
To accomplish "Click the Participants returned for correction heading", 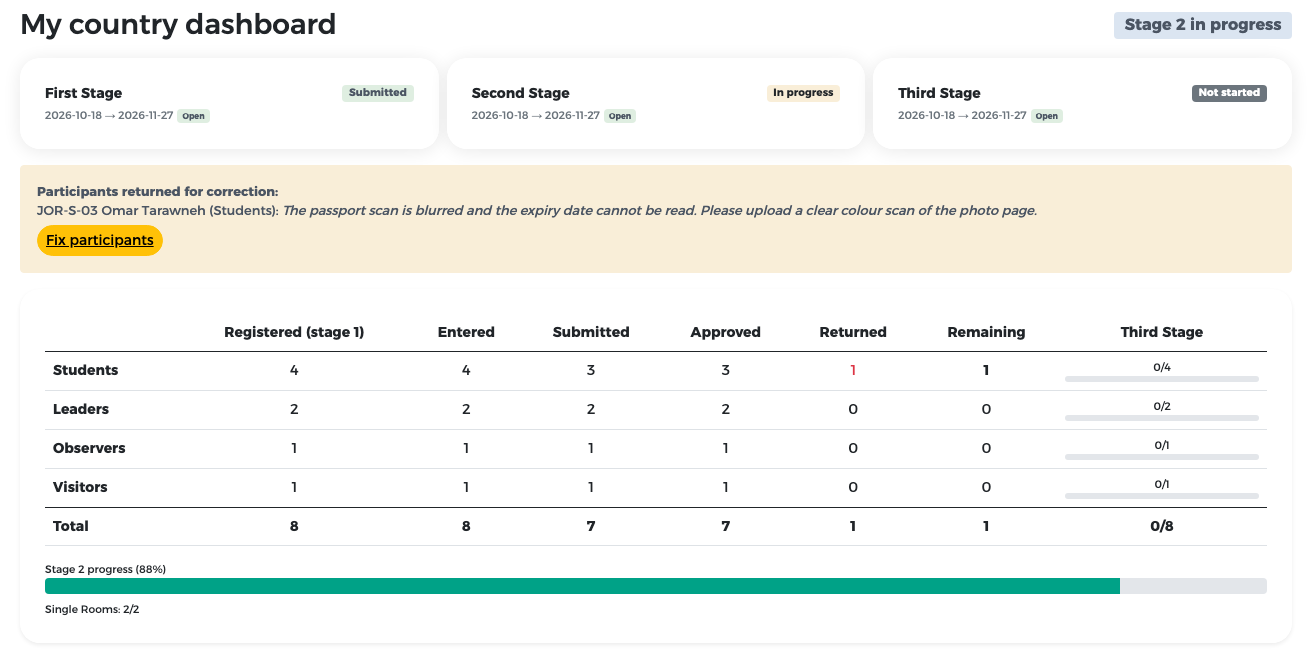I will click(158, 191).
